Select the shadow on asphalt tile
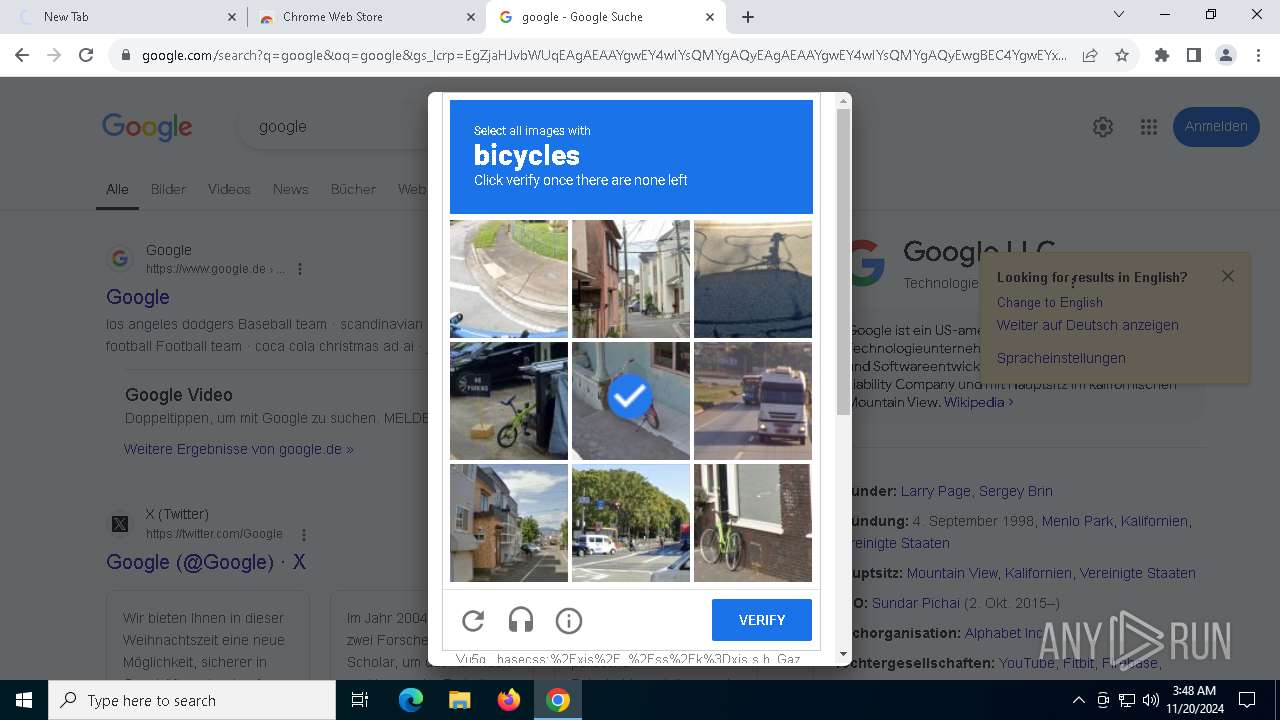The width and height of the screenshot is (1280, 720). (x=753, y=279)
